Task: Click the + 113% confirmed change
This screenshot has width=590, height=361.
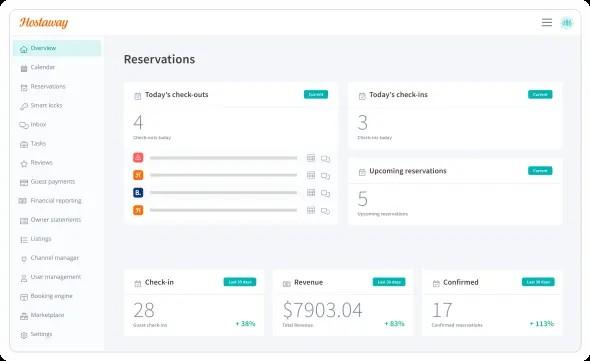Action: pyautogui.click(x=542, y=324)
